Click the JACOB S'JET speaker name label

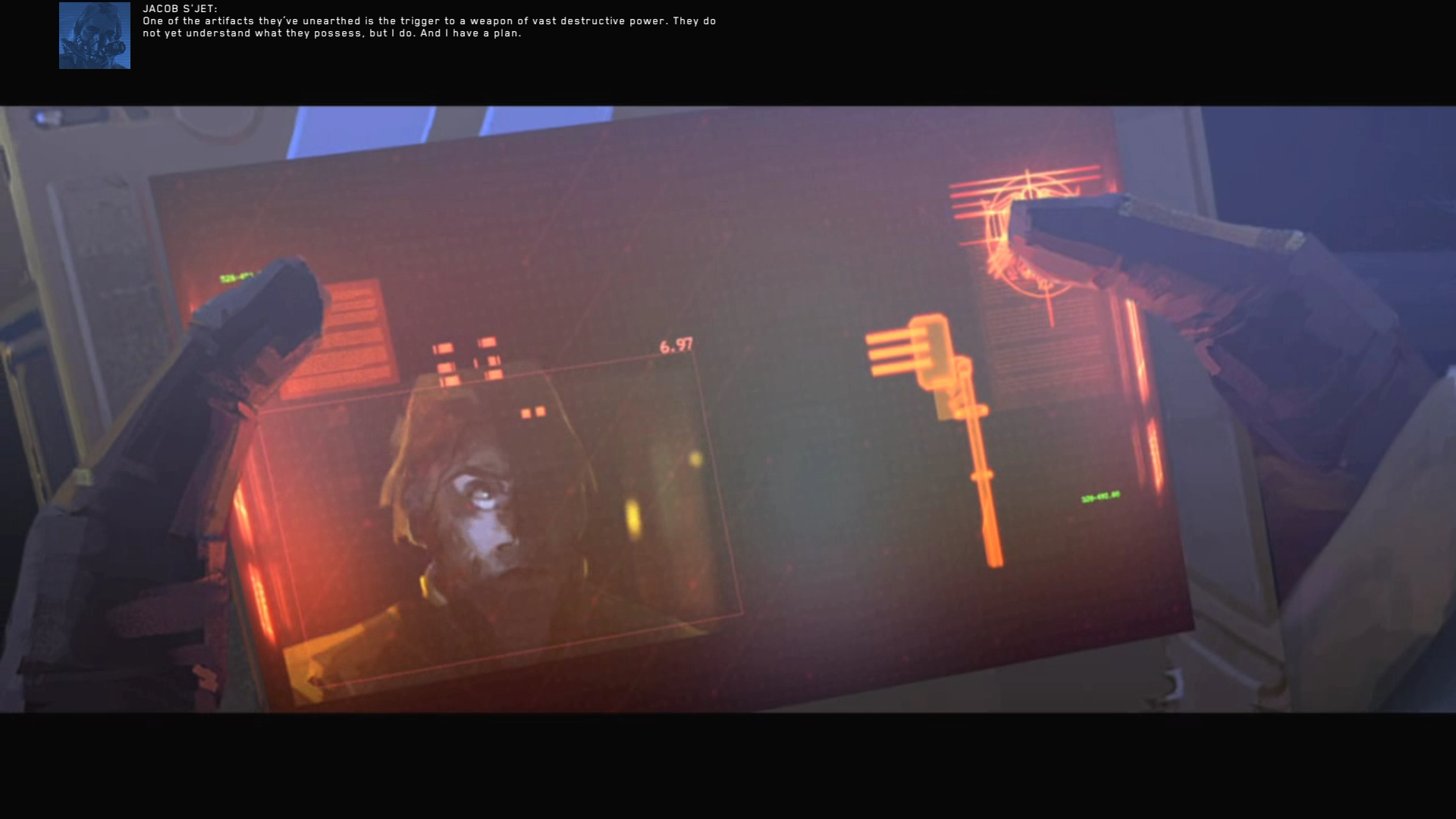180,9
